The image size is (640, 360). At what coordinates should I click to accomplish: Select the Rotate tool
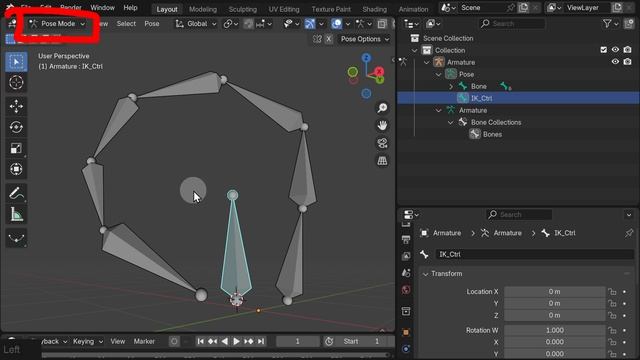click(x=16, y=127)
